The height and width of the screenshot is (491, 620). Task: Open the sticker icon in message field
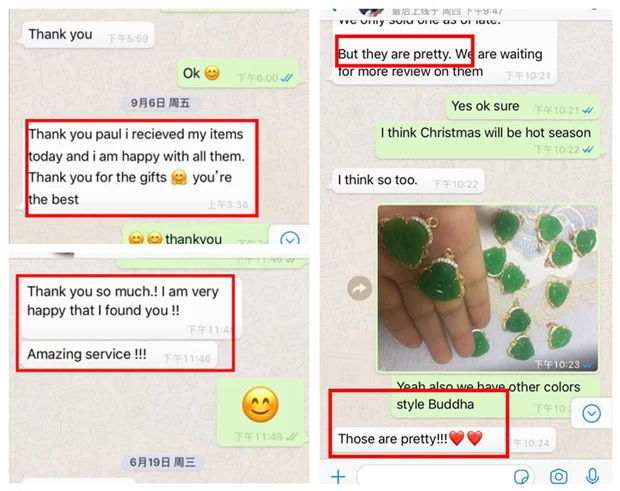coord(521,476)
